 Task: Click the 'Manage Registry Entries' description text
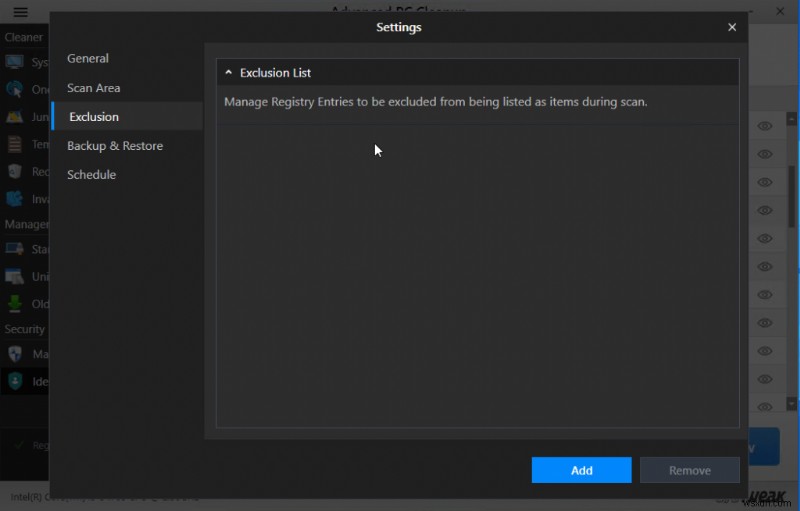click(x=436, y=101)
